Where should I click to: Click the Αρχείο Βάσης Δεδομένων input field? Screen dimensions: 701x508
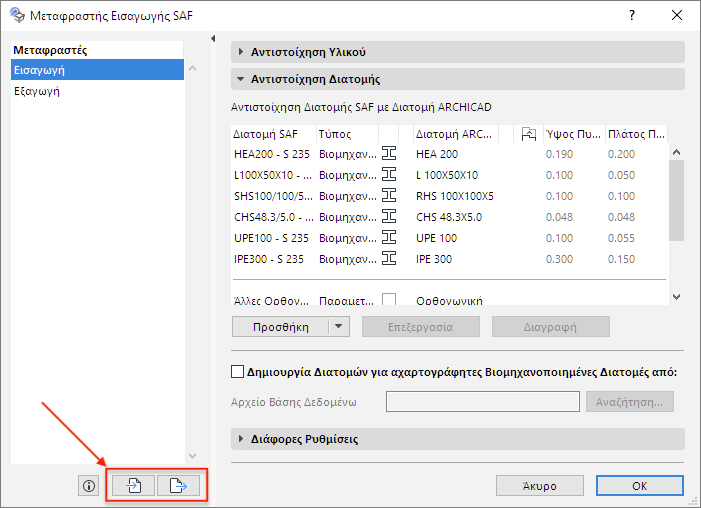pos(483,402)
